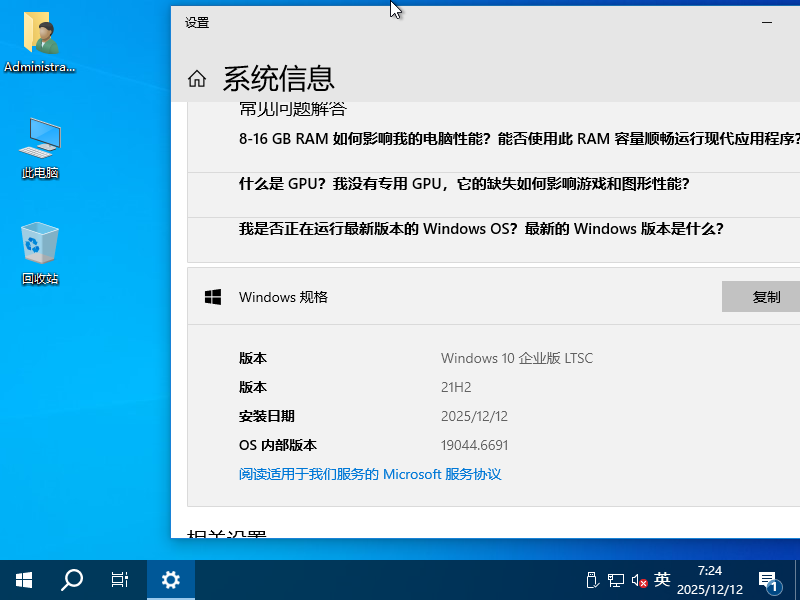This screenshot has height=600, width=800.
Task: Open the notification center
Action: coord(770,580)
